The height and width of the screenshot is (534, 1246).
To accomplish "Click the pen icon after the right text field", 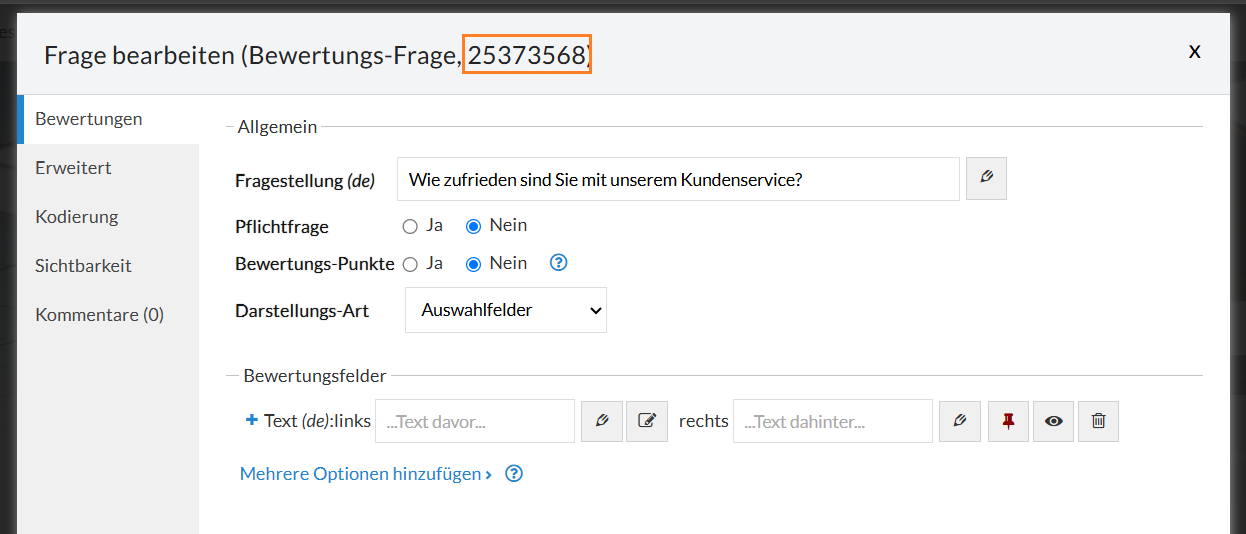I will pyautogui.click(x=960, y=421).
